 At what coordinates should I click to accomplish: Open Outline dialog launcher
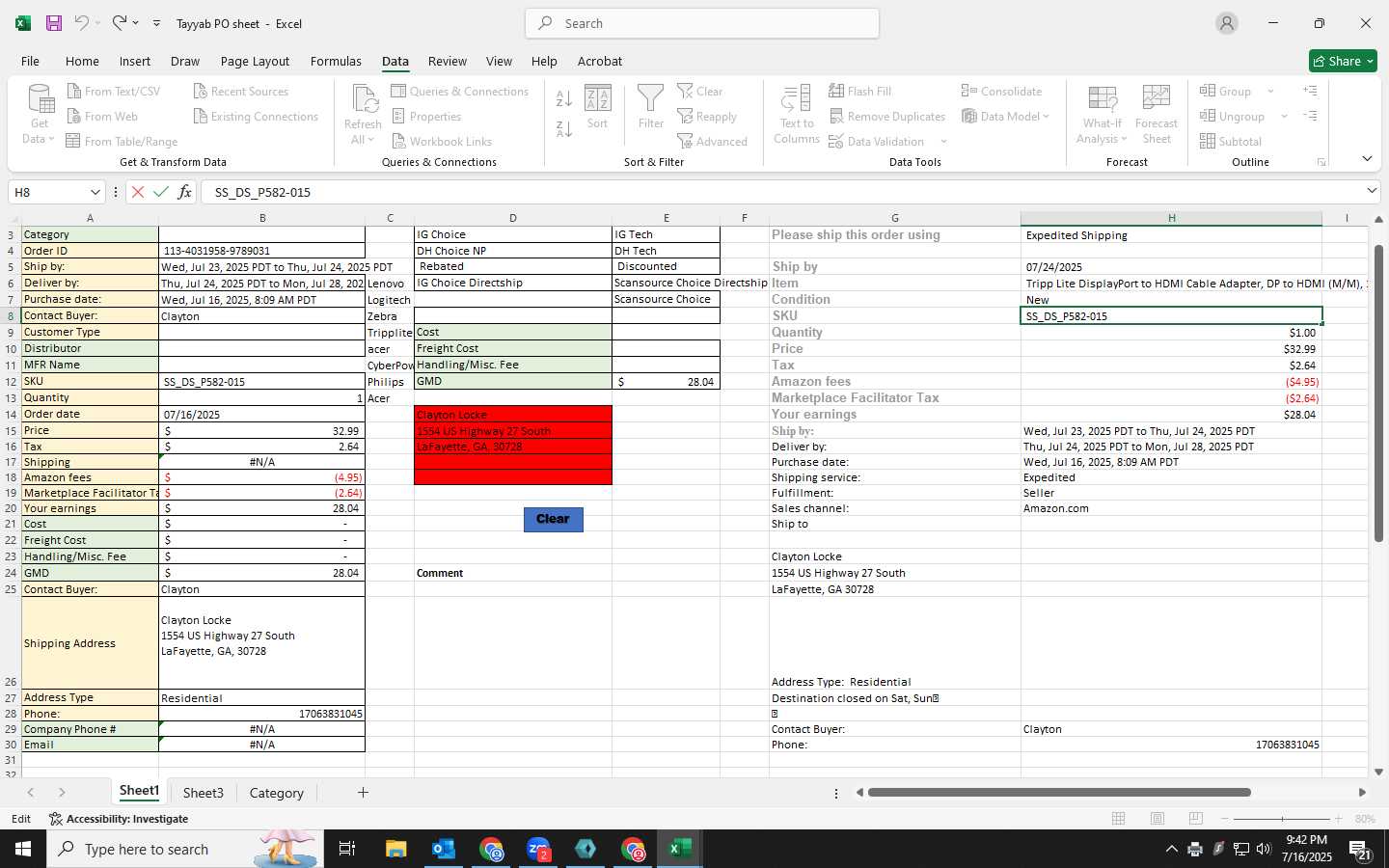click(1321, 162)
